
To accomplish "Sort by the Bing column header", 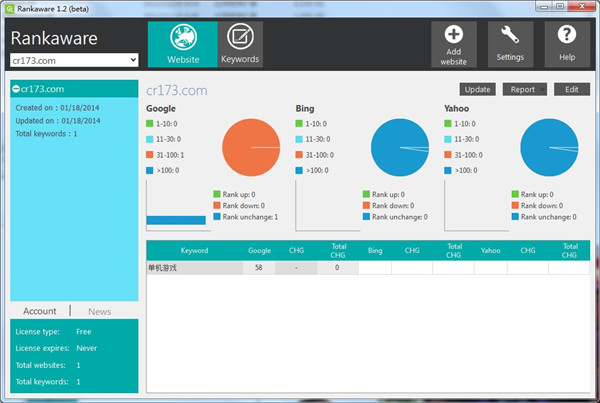I will [x=375, y=251].
